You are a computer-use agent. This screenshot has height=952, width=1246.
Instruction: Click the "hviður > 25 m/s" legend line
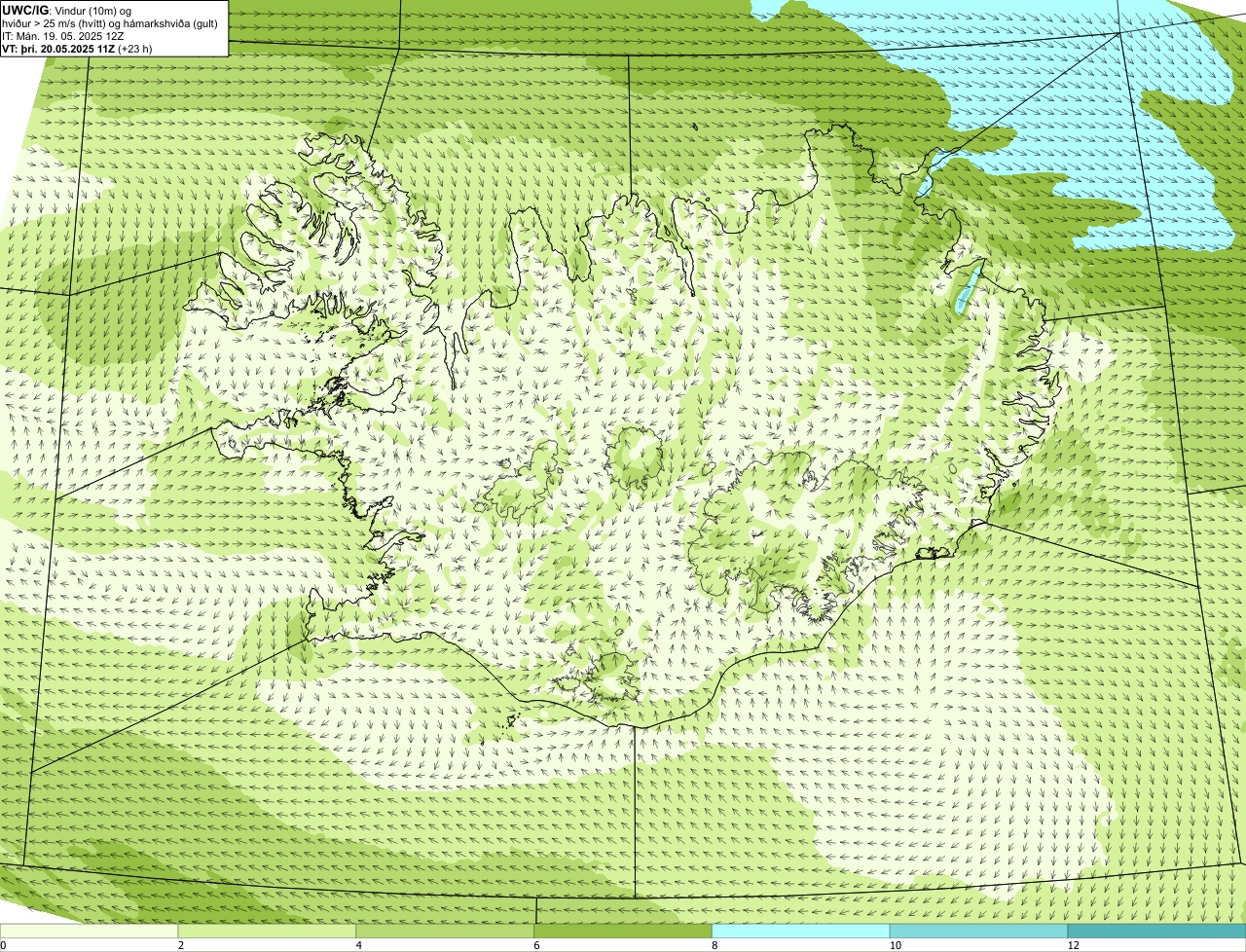click(x=111, y=22)
